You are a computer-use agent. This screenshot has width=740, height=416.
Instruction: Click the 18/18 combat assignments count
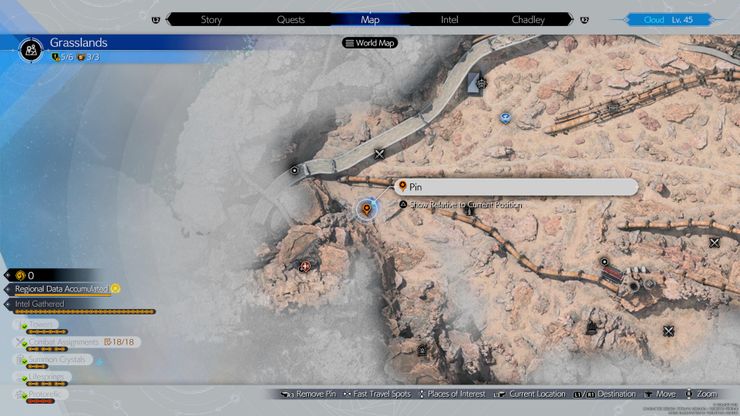pyautogui.click(x=119, y=341)
